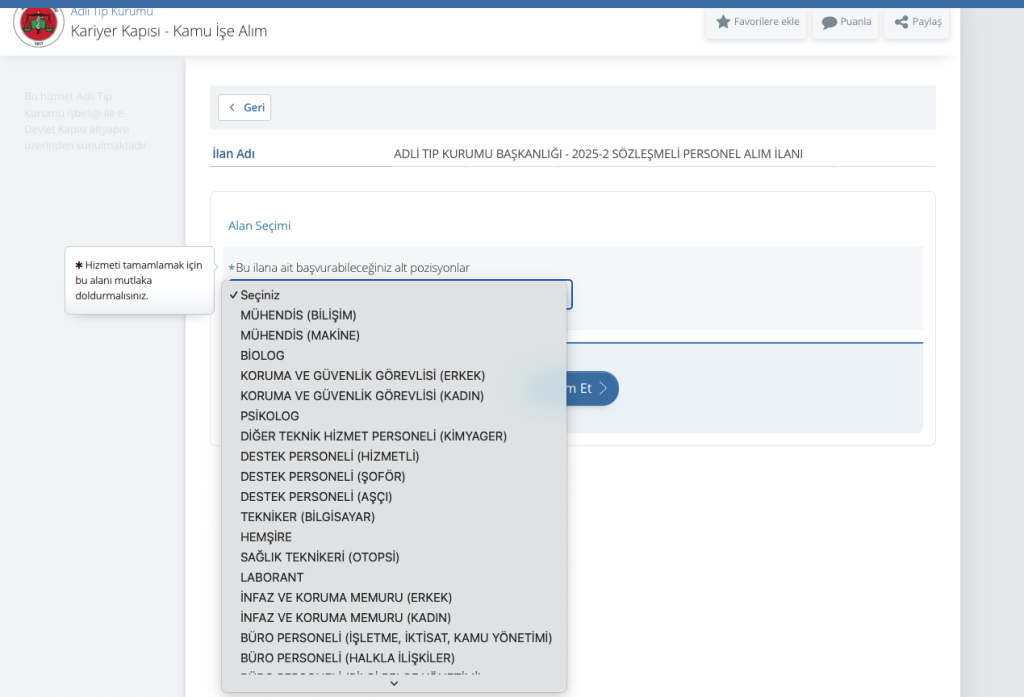
Task: Select KORUMA VE GÜVENLİK GÖREVLİSİ (KADIN)
Action: point(362,395)
